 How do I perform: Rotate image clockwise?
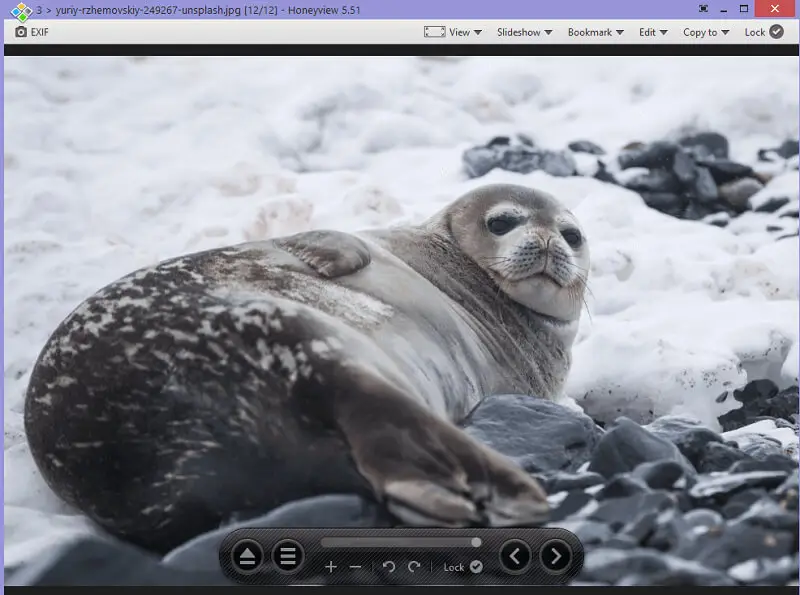coord(414,567)
